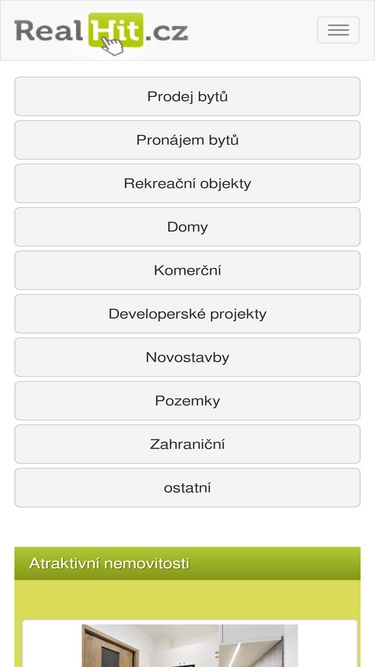Browse the Domy category
Viewport: 375px width, 667px height.
[x=188, y=227]
